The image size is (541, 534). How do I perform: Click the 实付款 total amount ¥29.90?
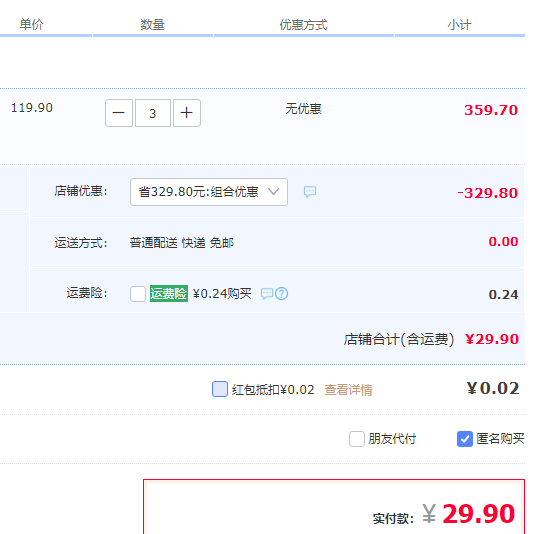pyautogui.click(x=469, y=514)
